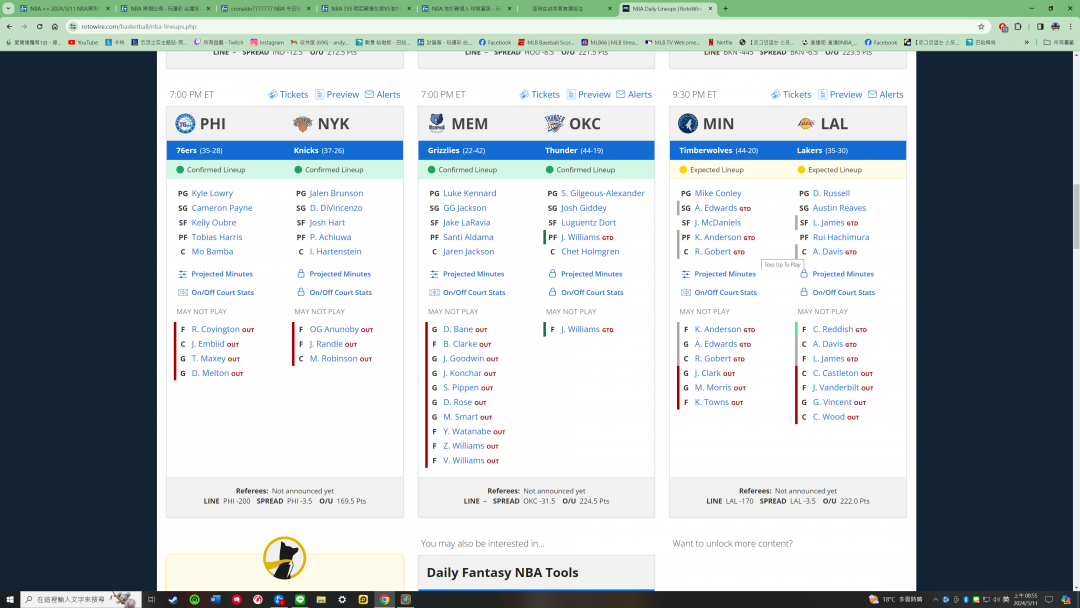Image resolution: width=1080 pixels, height=608 pixels.
Task: Expand the bookmarks bar overflow chevron
Action: pos(1026,42)
